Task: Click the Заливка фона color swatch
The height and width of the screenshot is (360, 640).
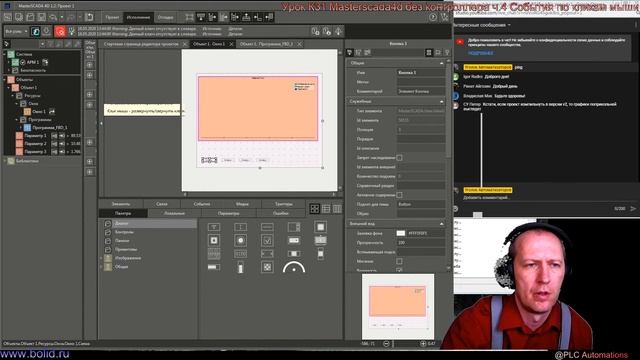Action: (400, 233)
